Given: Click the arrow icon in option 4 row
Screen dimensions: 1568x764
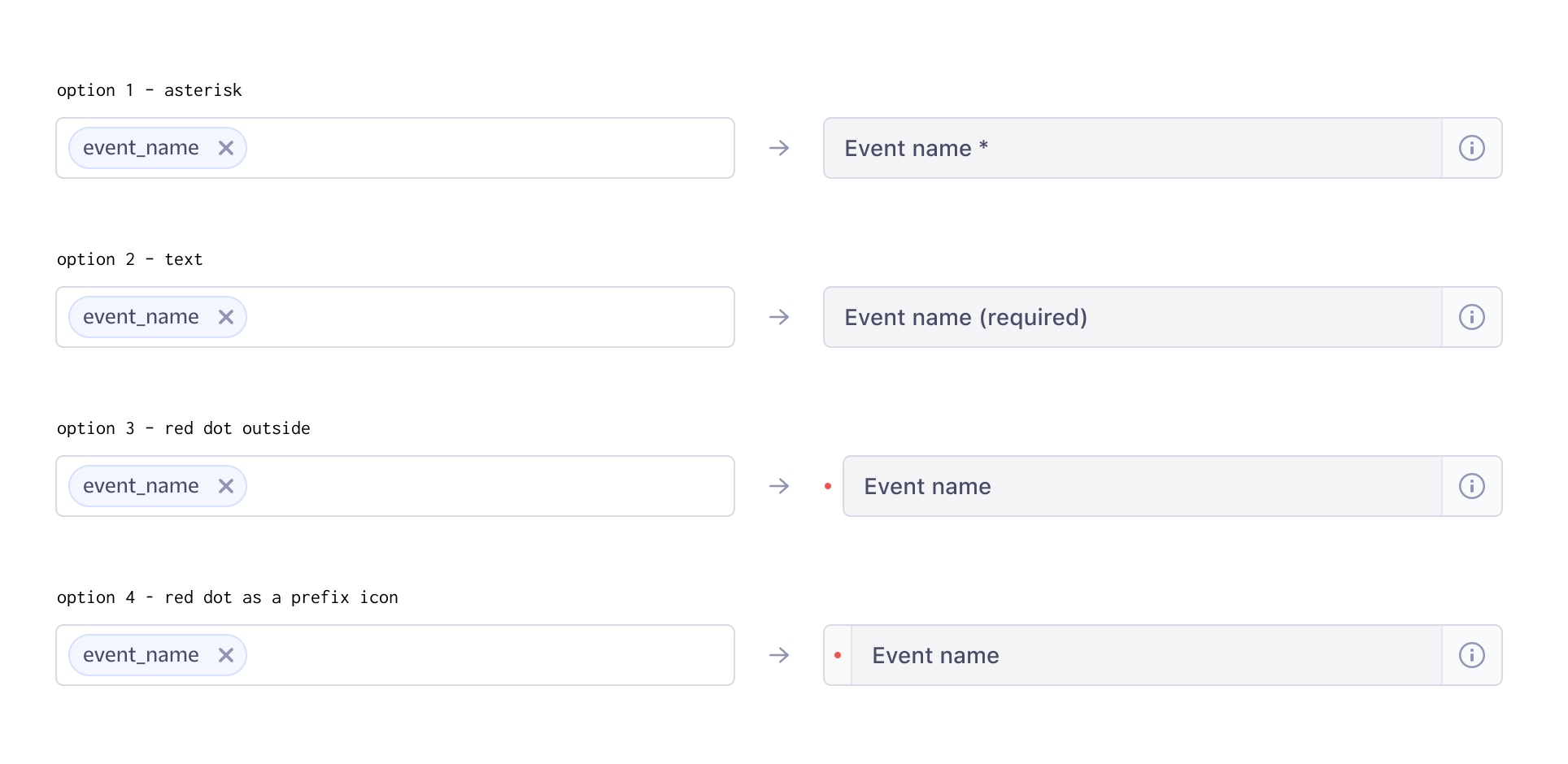Looking at the screenshot, I should click(x=779, y=655).
